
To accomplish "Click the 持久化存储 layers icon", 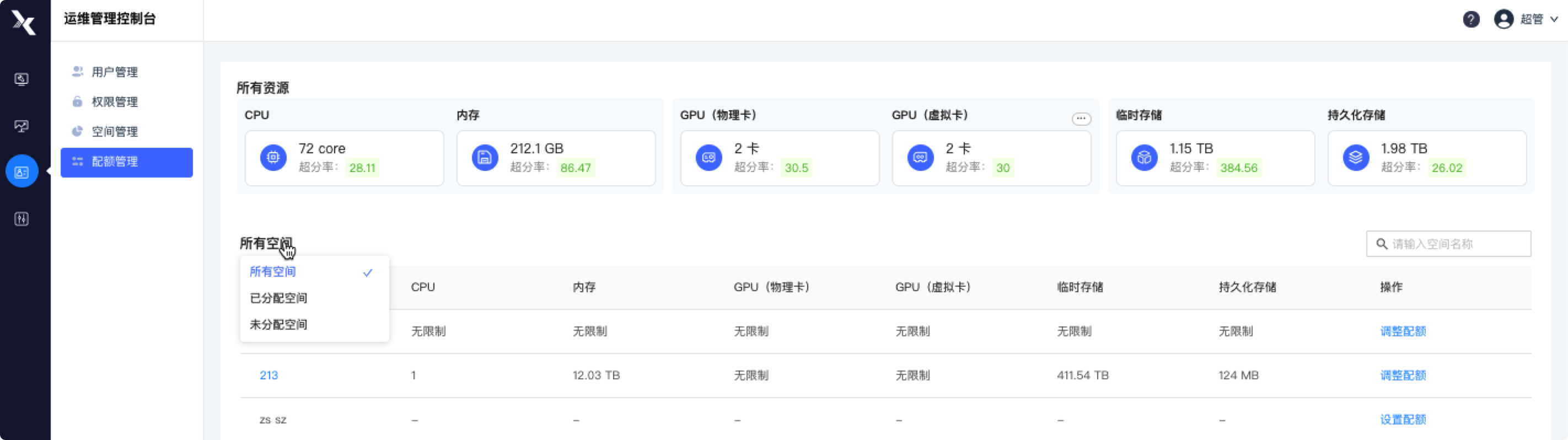I will click(x=1356, y=158).
